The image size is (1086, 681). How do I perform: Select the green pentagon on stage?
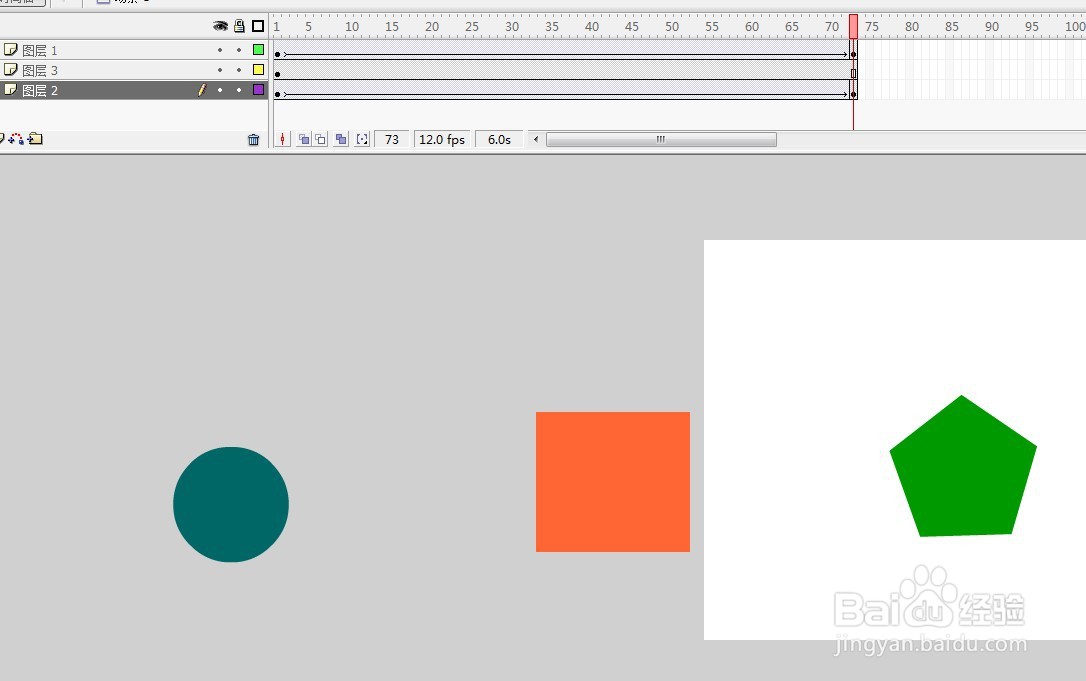(963, 468)
